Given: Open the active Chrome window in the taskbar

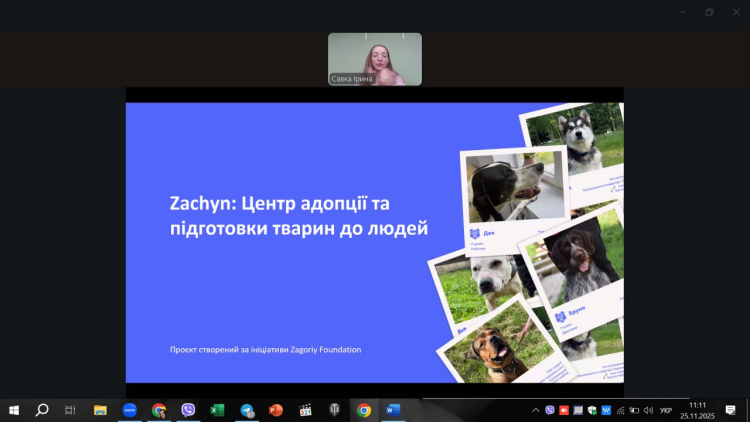Looking at the screenshot, I should pos(364,410).
